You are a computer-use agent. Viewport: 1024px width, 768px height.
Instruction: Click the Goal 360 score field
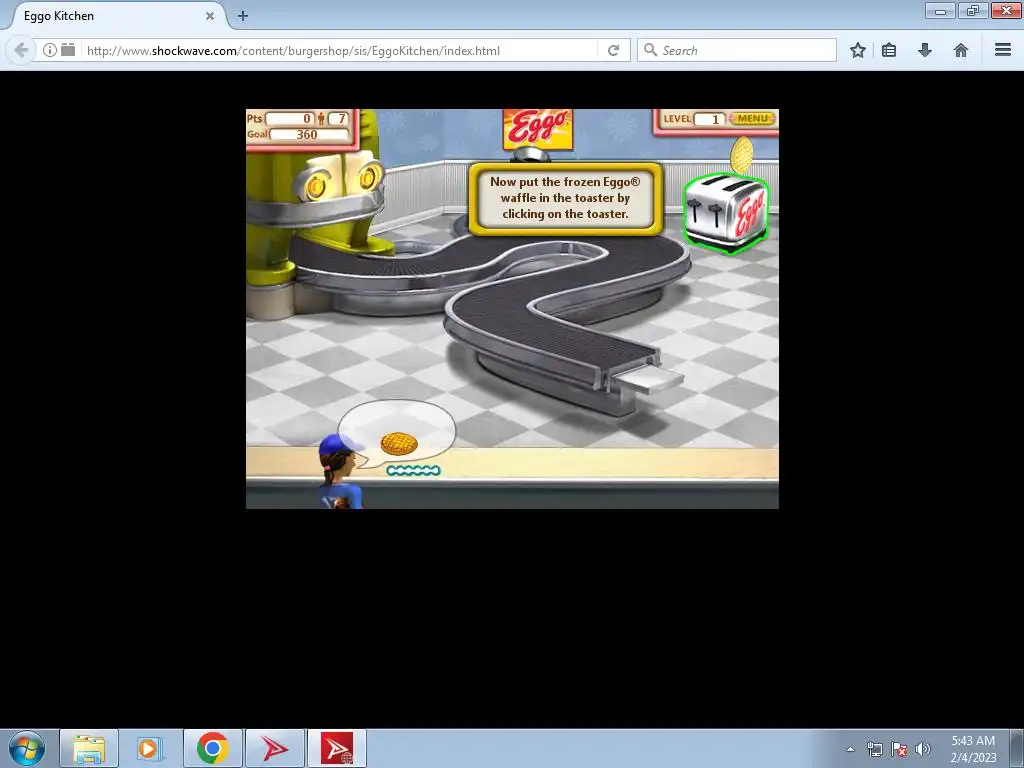pyautogui.click(x=309, y=135)
